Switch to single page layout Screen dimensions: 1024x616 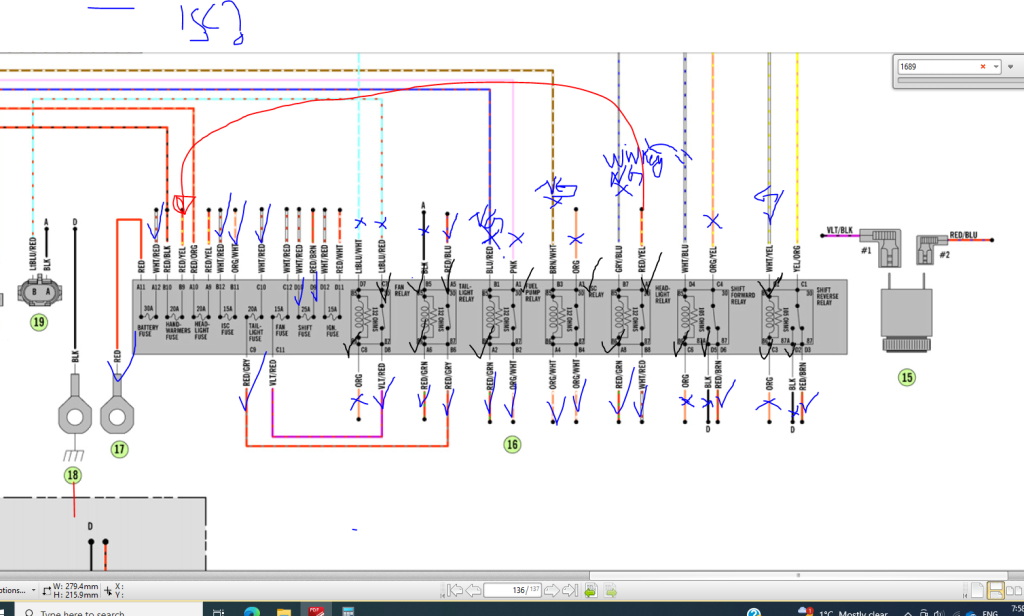976,591
